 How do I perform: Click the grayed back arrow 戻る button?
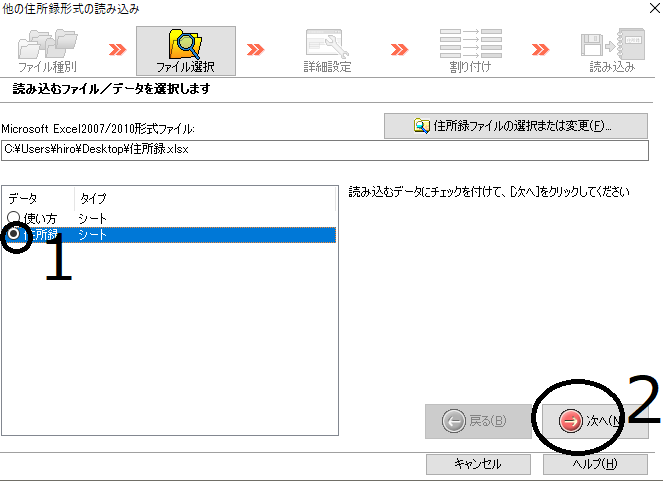click(476, 421)
